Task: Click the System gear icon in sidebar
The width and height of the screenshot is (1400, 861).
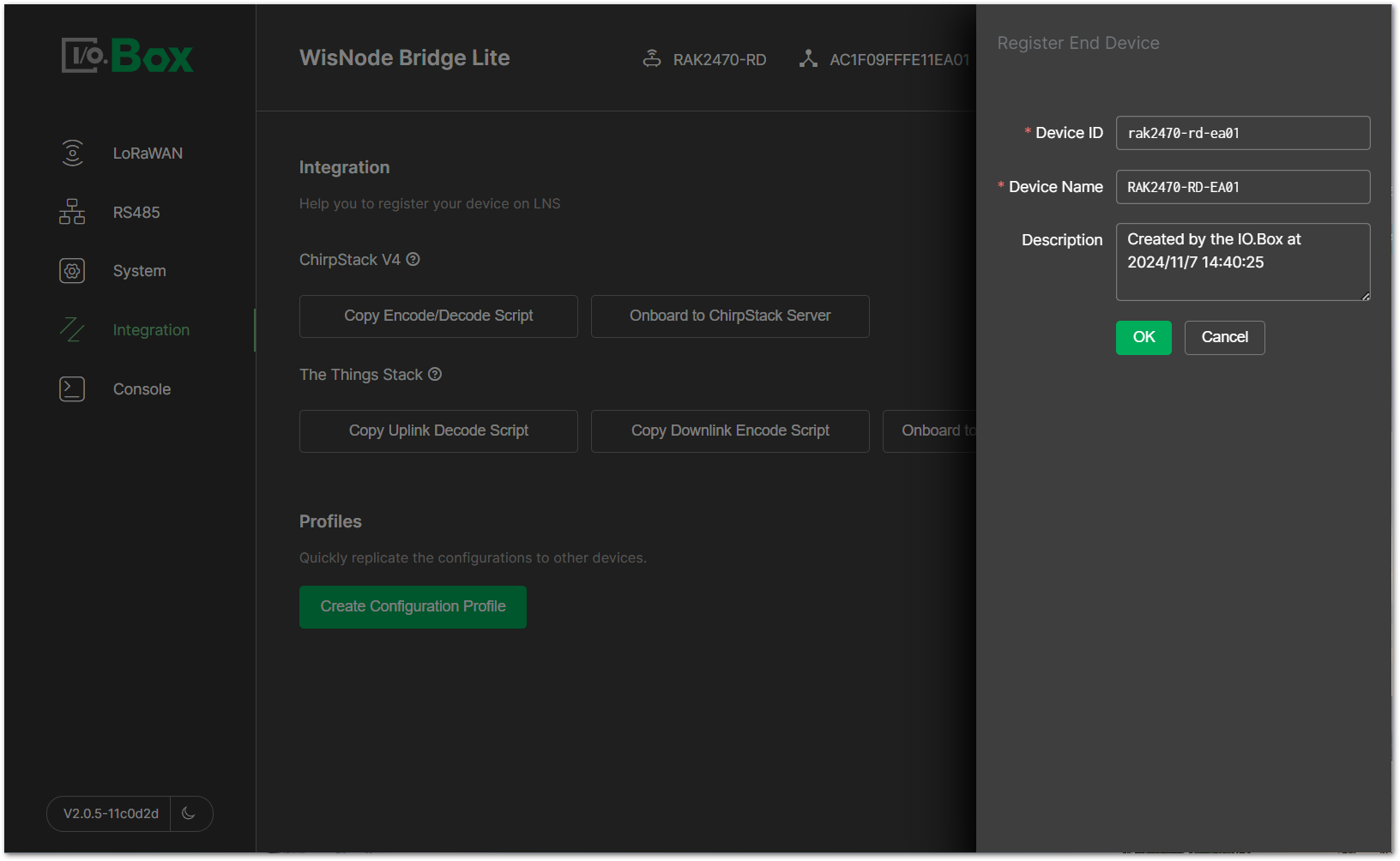Action: coord(72,271)
